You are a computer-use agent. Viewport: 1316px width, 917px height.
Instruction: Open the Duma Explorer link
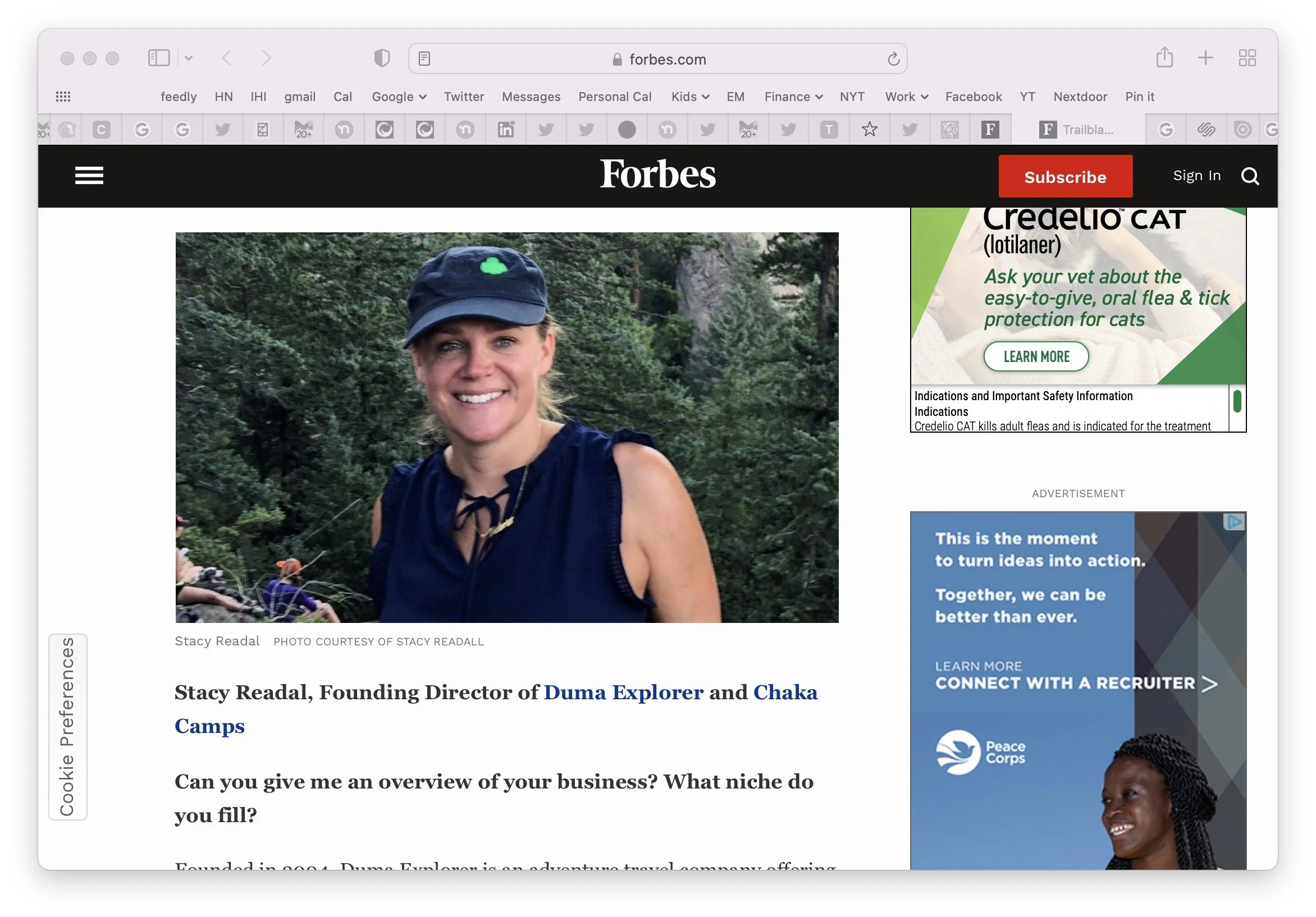click(x=623, y=693)
